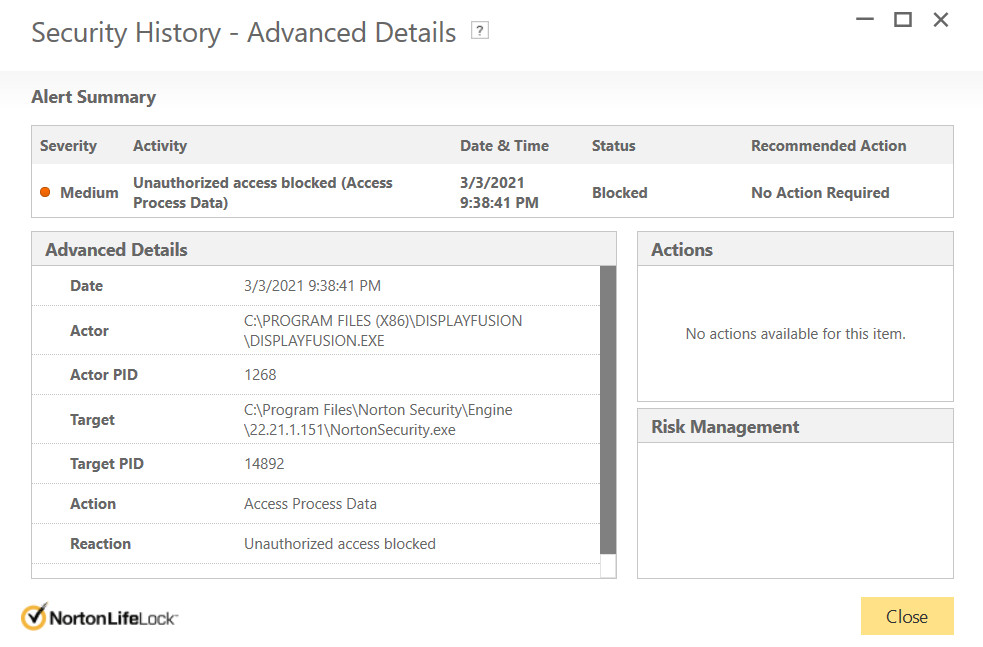Screen dimensions: 983x647
Task: Click the orange Medium severity dot
Action: [x=45, y=192]
